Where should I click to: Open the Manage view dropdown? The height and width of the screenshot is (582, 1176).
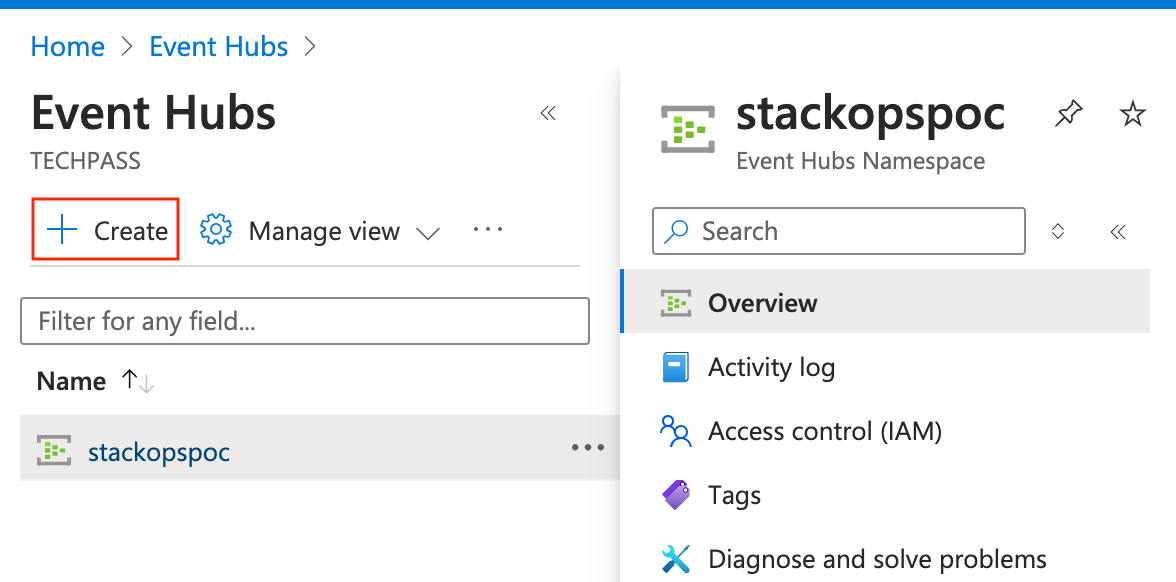pyautogui.click(x=428, y=232)
